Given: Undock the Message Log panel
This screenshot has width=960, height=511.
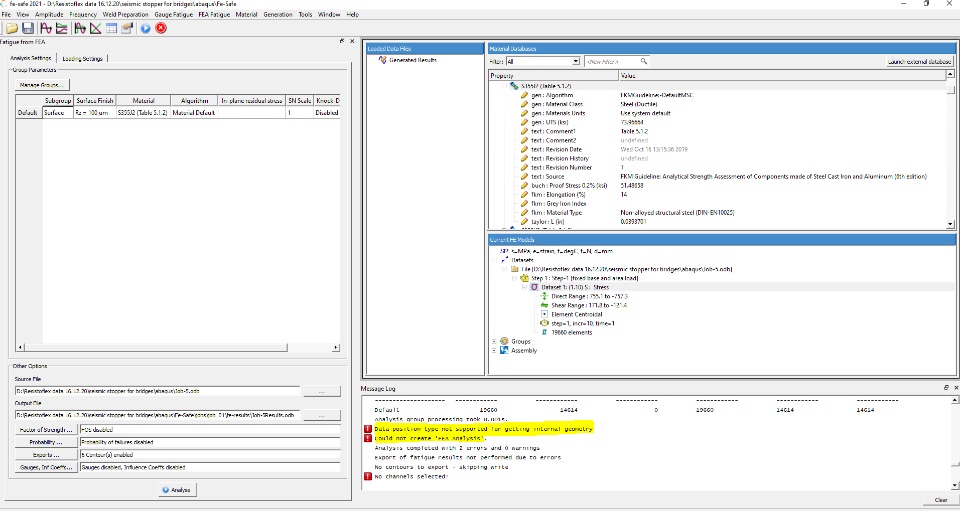Looking at the screenshot, I should 946,388.
